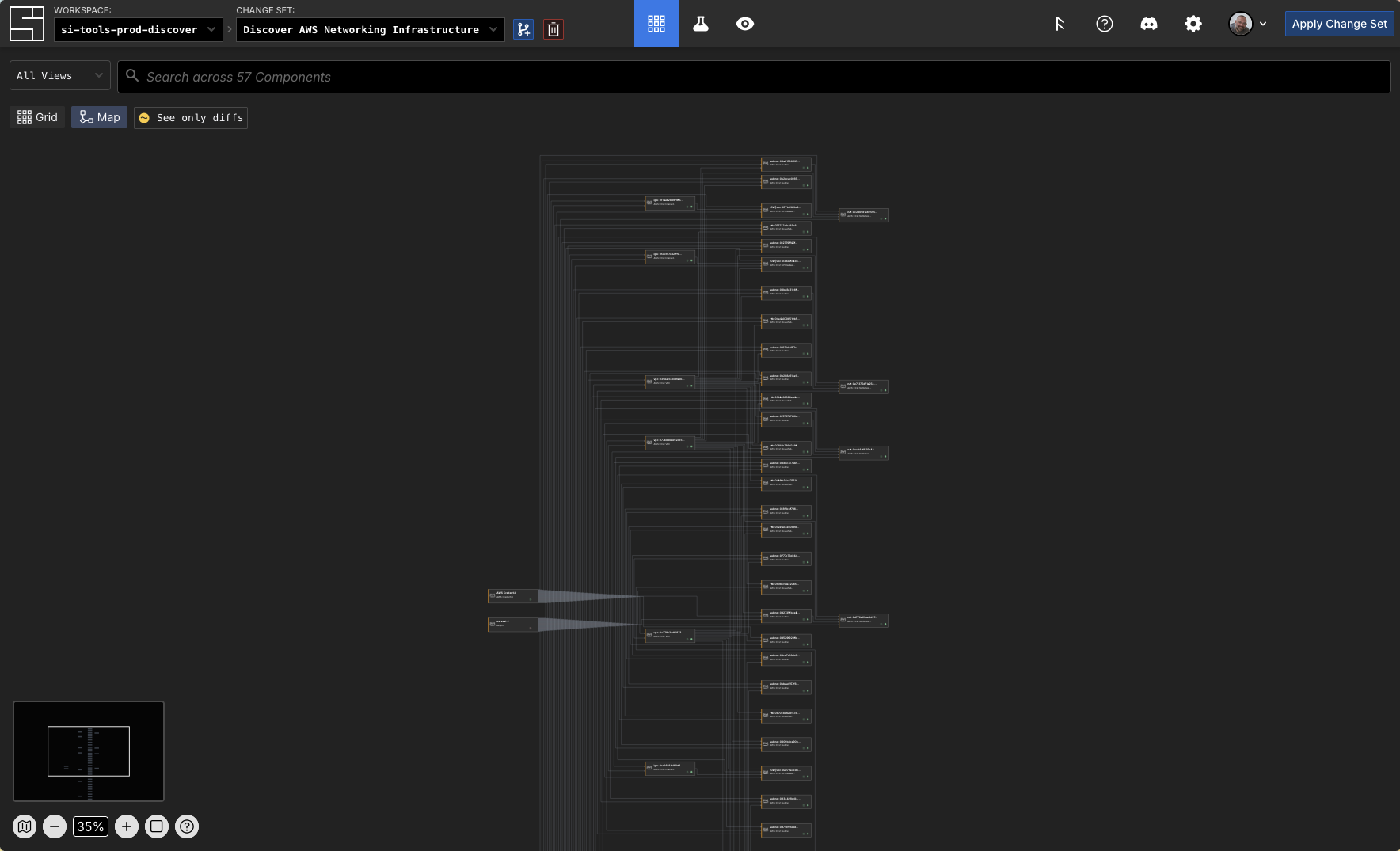Open the settings gear icon
1400x851 pixels.
pyautogui.click(x=1193, y=24)
